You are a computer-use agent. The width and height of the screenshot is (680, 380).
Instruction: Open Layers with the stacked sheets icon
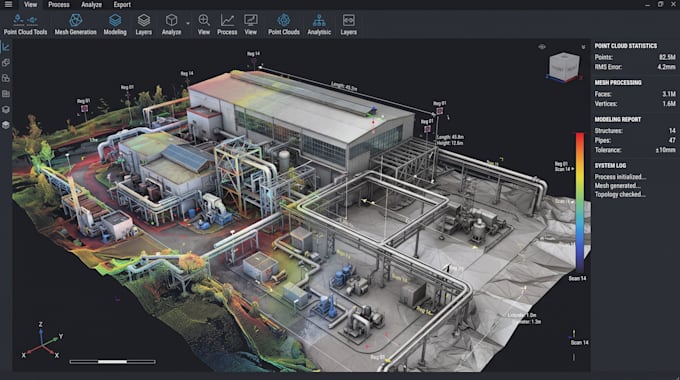point(144,25)
